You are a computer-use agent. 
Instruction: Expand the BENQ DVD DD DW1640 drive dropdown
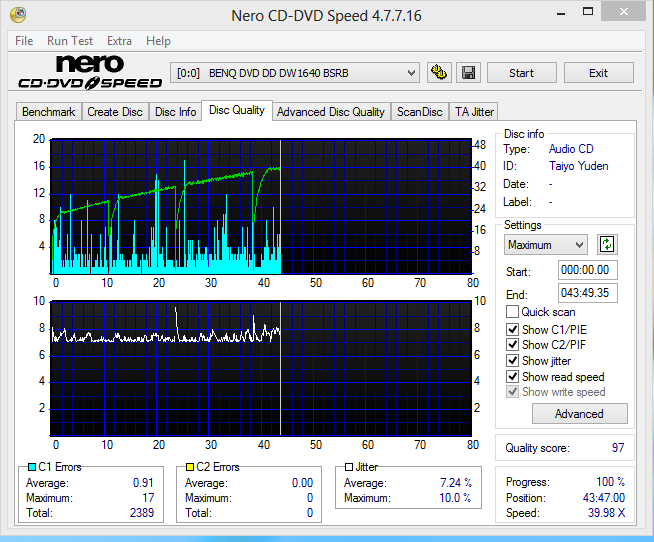[x=294, y=73]
